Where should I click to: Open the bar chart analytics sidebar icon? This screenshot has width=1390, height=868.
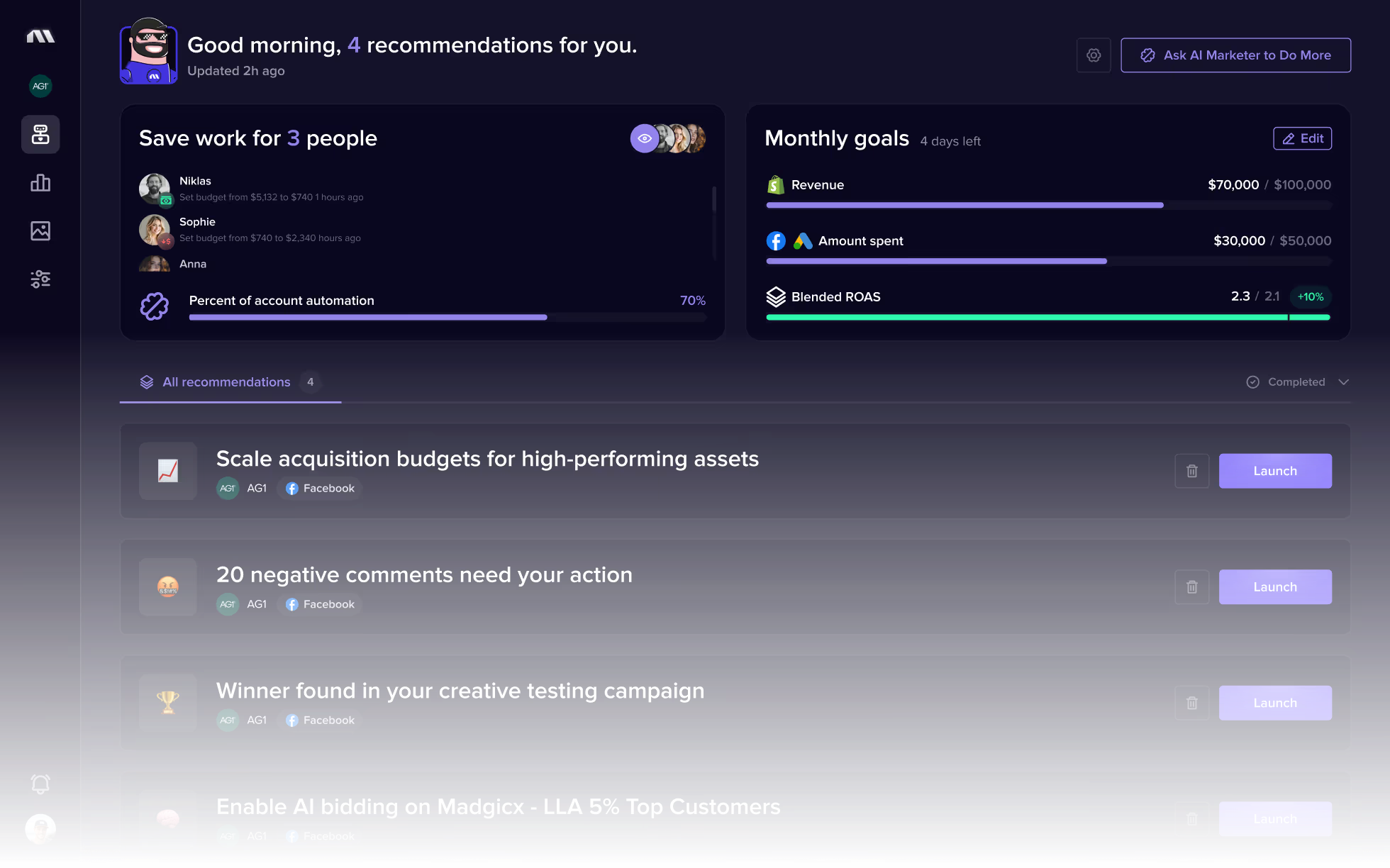point(40,183)
